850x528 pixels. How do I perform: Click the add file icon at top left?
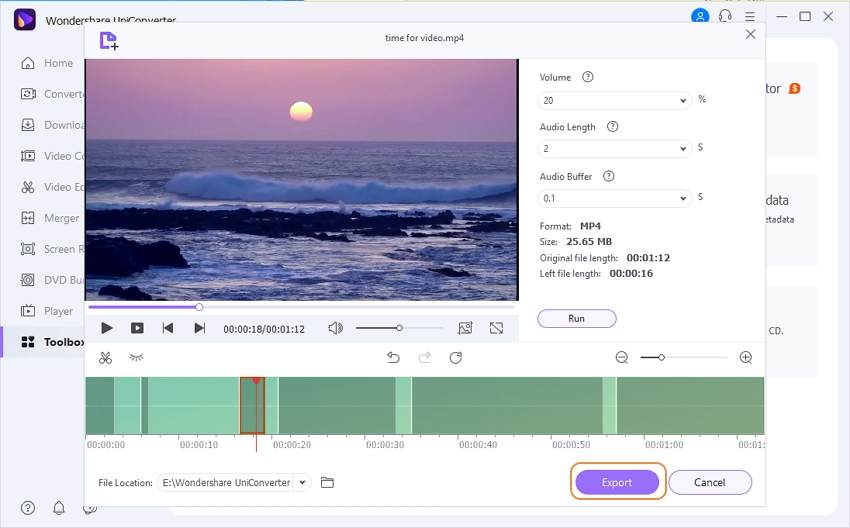109,40
